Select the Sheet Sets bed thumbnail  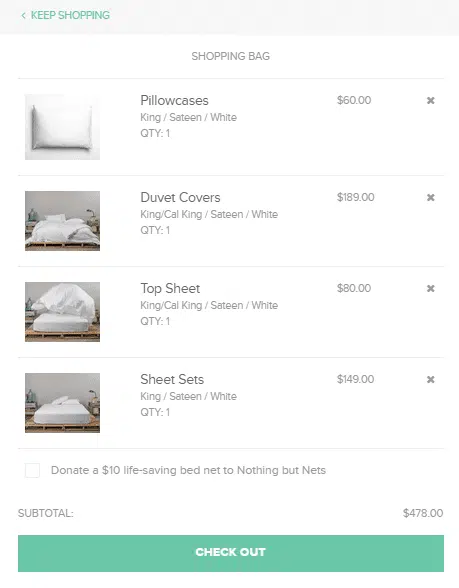[62, 403]
